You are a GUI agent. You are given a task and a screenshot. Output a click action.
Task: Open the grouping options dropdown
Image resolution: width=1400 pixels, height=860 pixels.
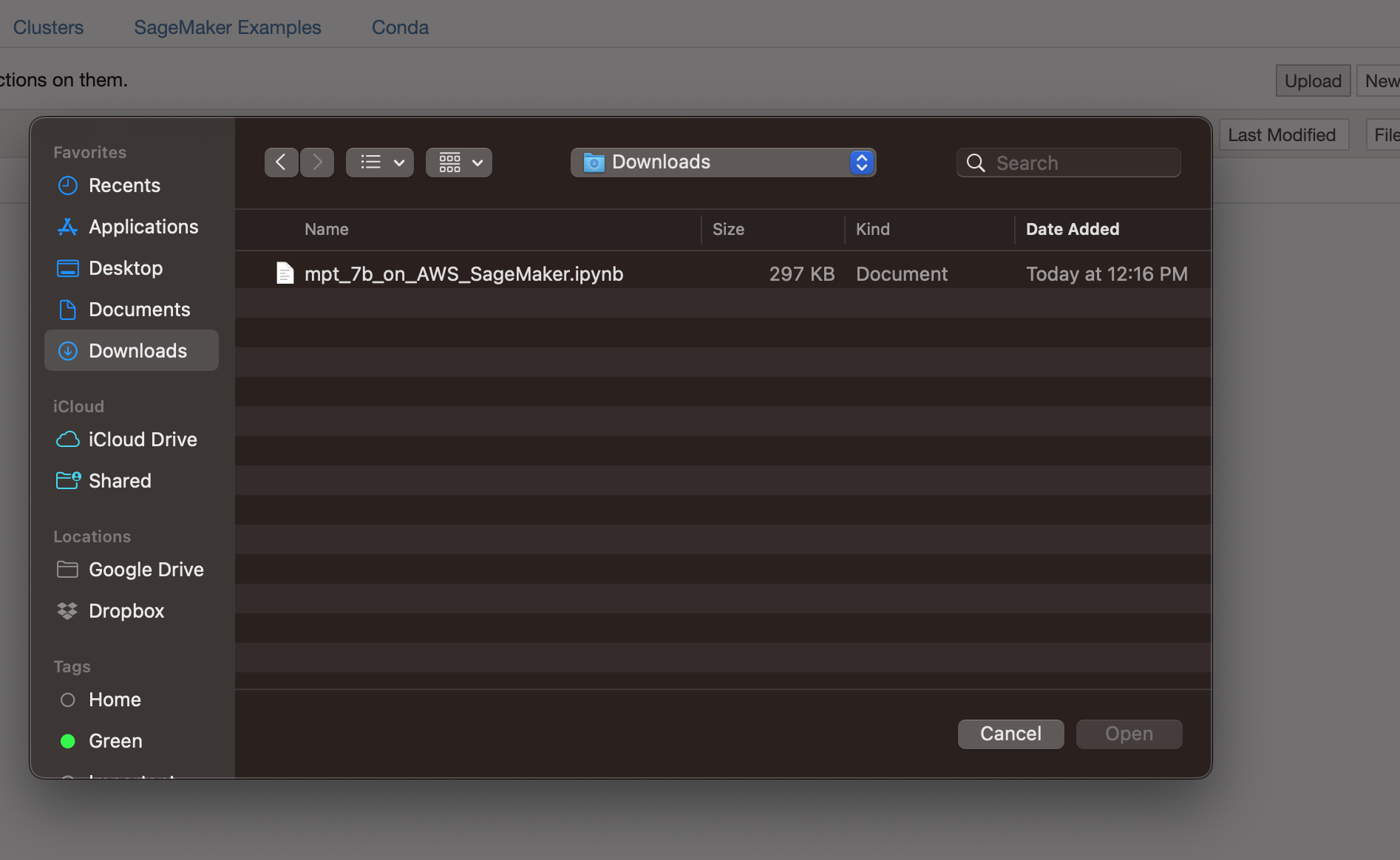coord(459,162)
